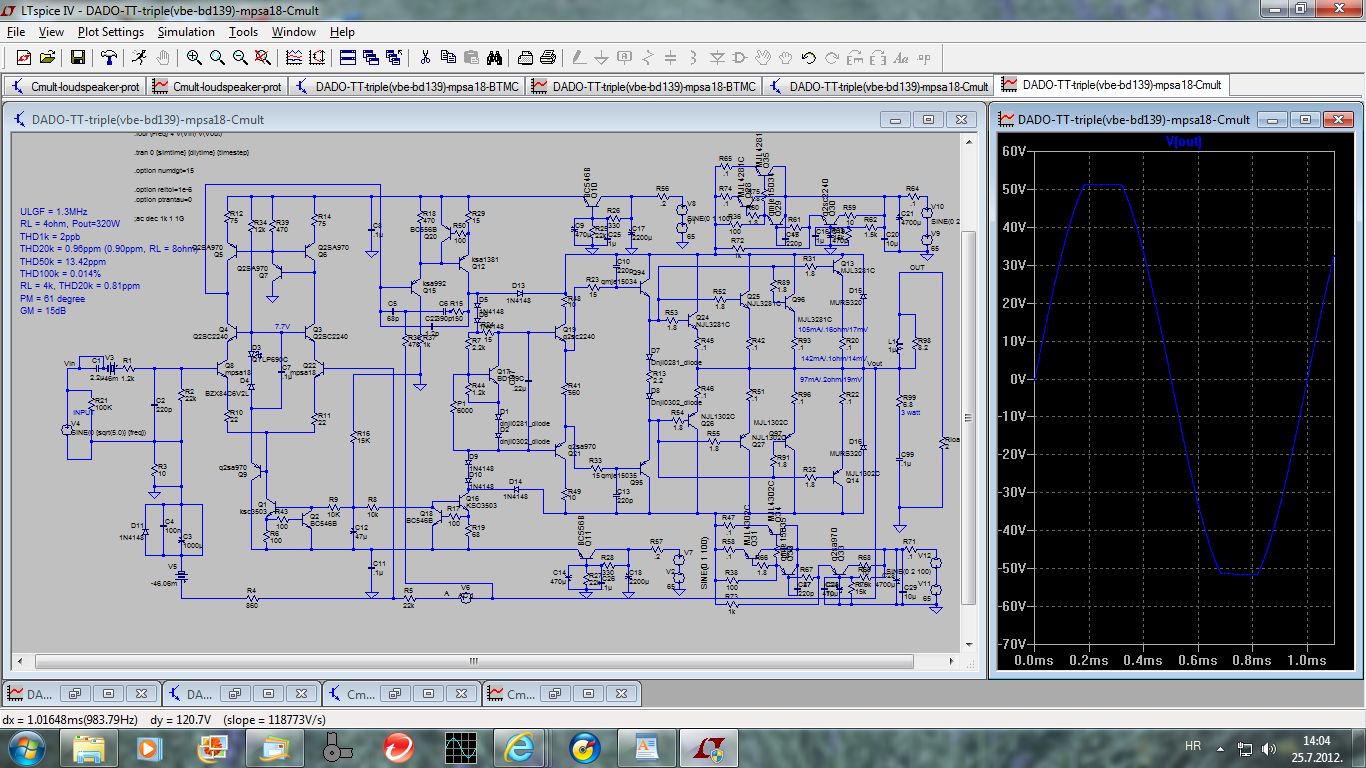Switch to the first Cmult-loudspeaker-prot schematic tab
This screenshot has height=768, width=1366.
[x=75, y=86]
